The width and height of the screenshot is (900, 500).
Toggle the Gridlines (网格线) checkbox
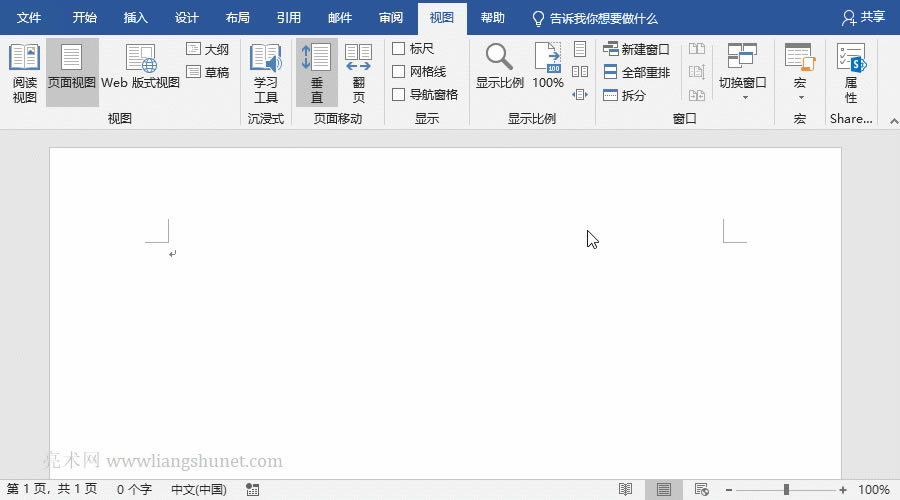coord(399,72)
